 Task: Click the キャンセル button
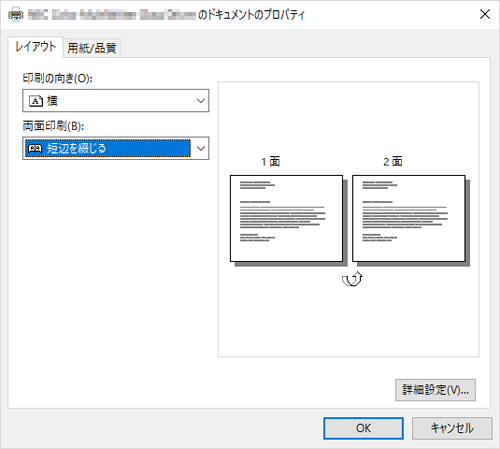coord(452,428)
